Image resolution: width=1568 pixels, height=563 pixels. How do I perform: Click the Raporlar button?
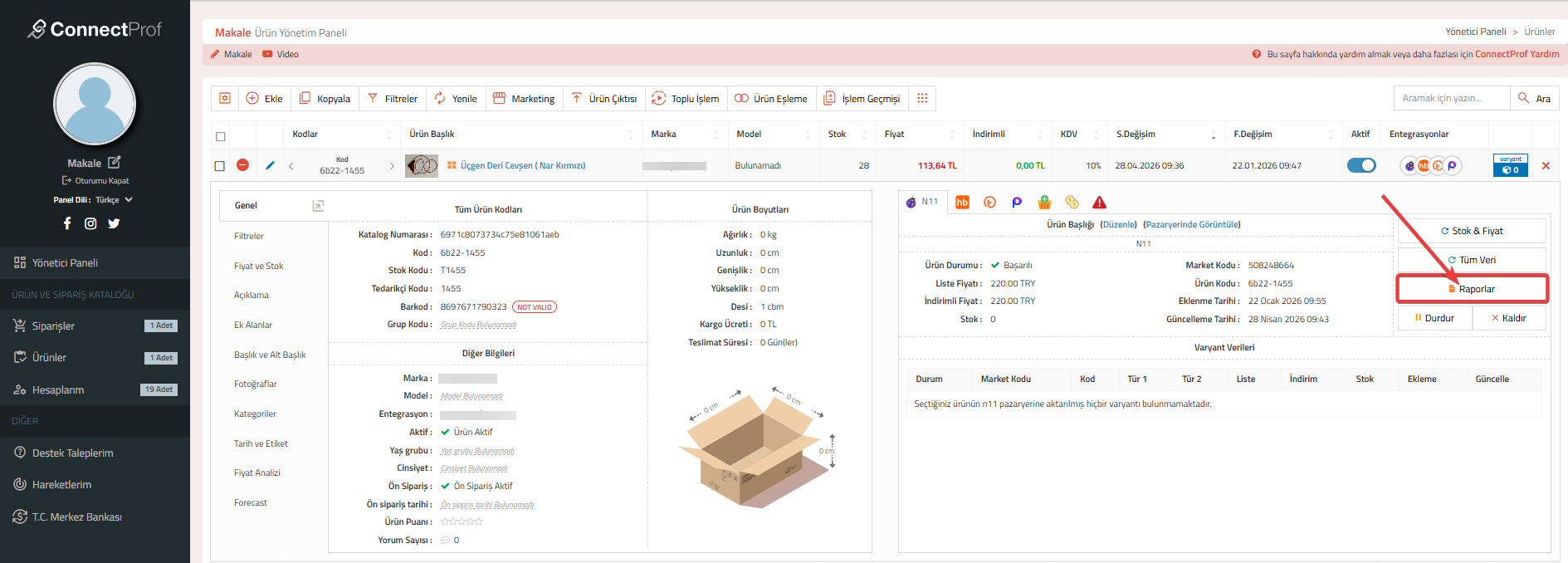(1472, 289)
